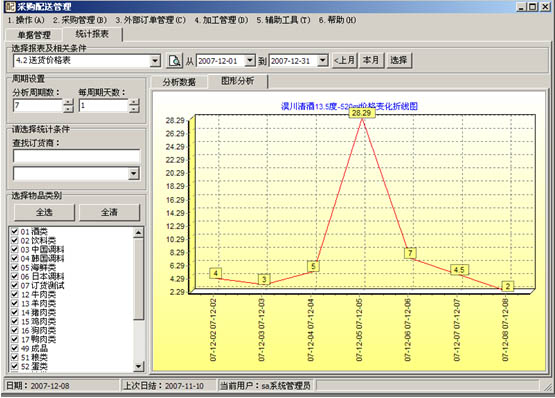Viewport: 555px width, 398px height.
Task: Click the 查找订货商 search input field
Action: (x=76, y=156)
